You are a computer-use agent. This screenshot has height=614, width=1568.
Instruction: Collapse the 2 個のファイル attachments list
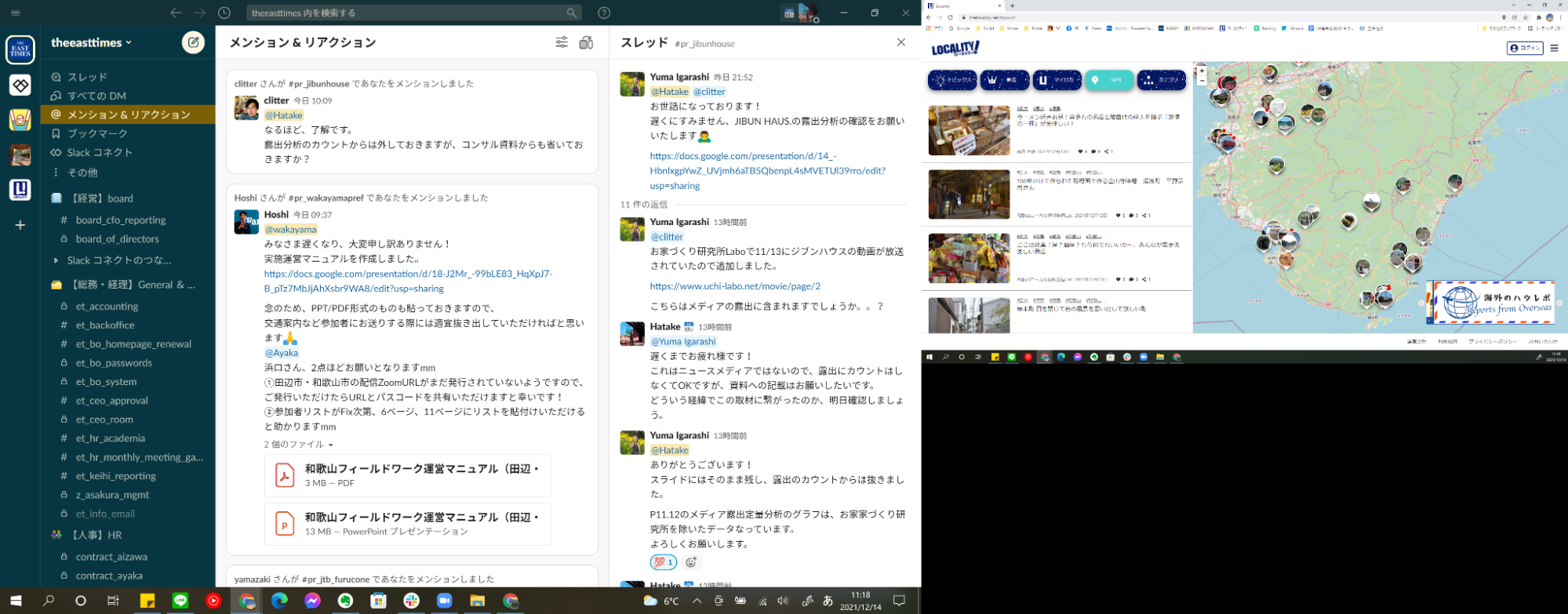[298, 445]
